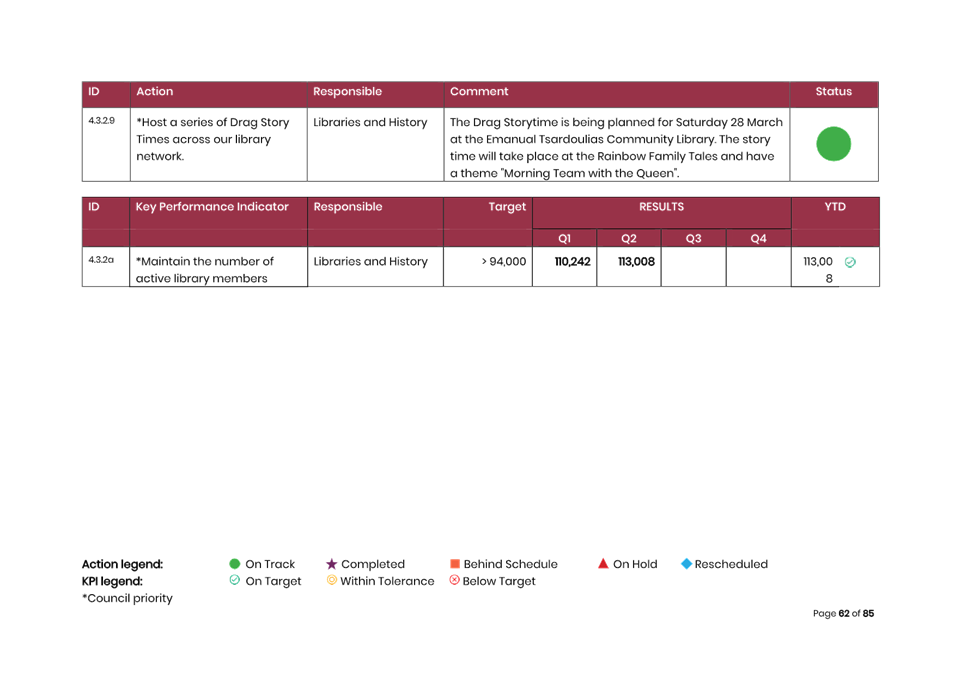Click the Behind Schedule orange square icon

[454, 564]
